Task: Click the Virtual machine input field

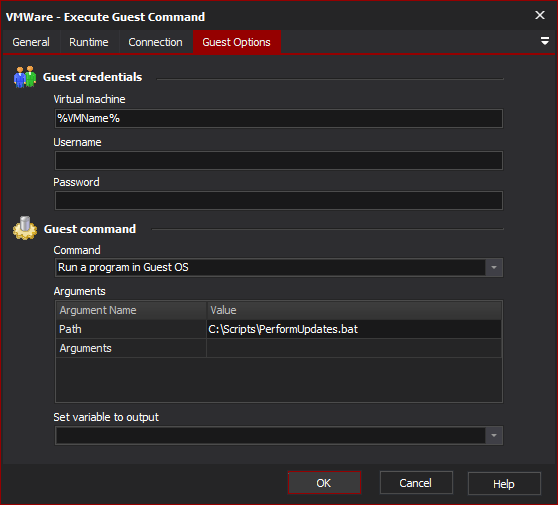Action: 279,119
